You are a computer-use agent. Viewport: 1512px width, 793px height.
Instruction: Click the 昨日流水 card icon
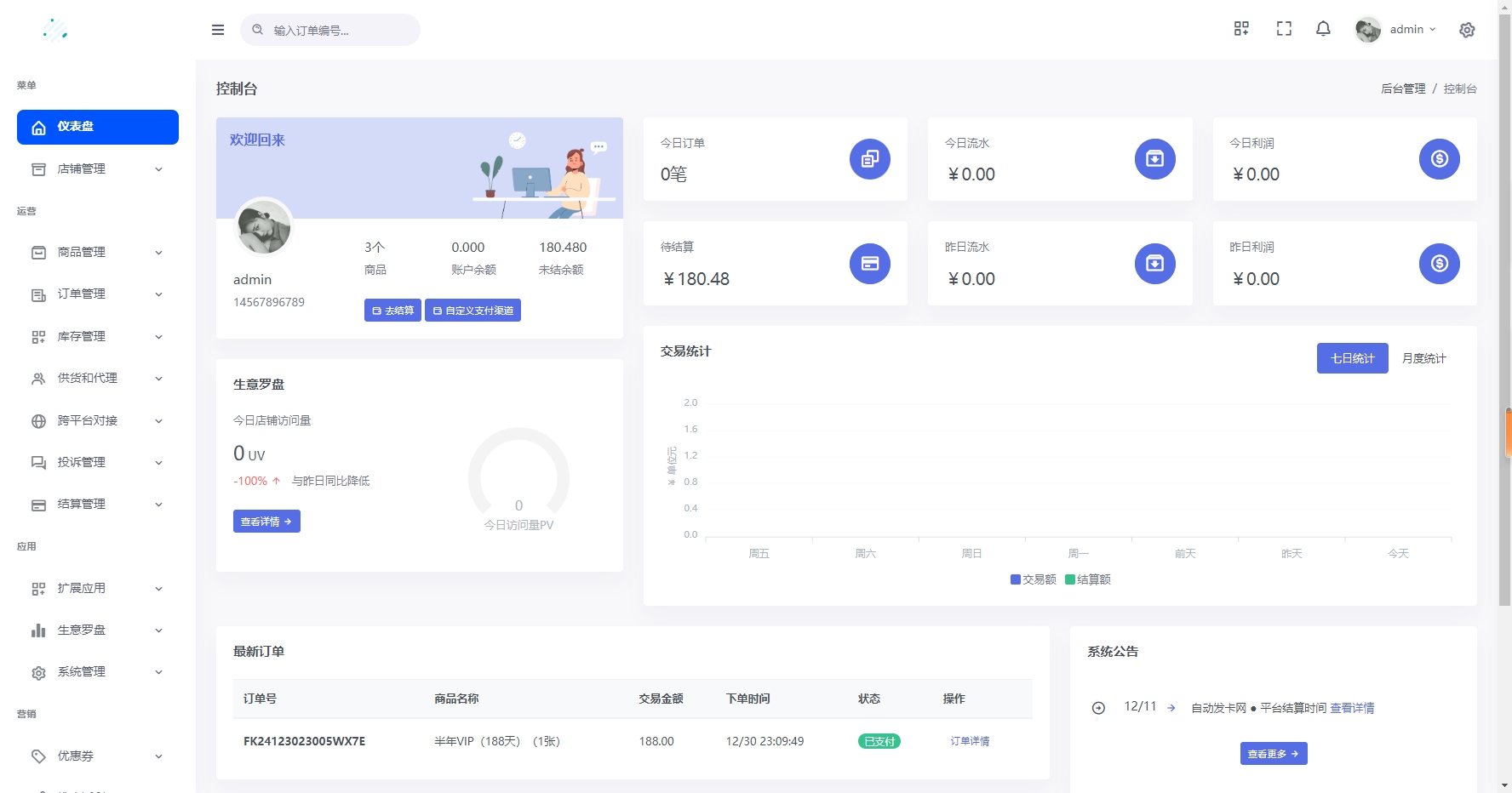tap(1155, 264)
